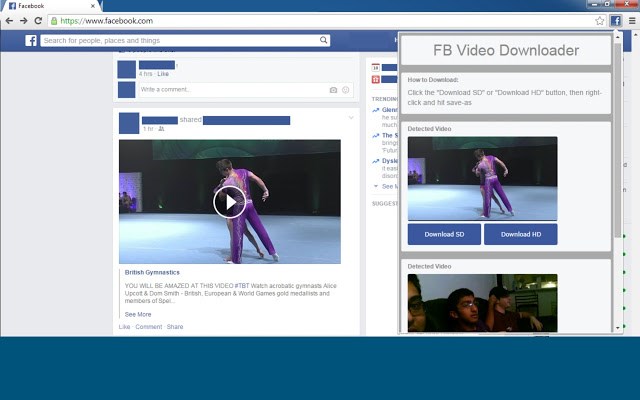Screen dimensions: 640x400
Task: Click the browser back arrow
Action: (x=9, y=20)
